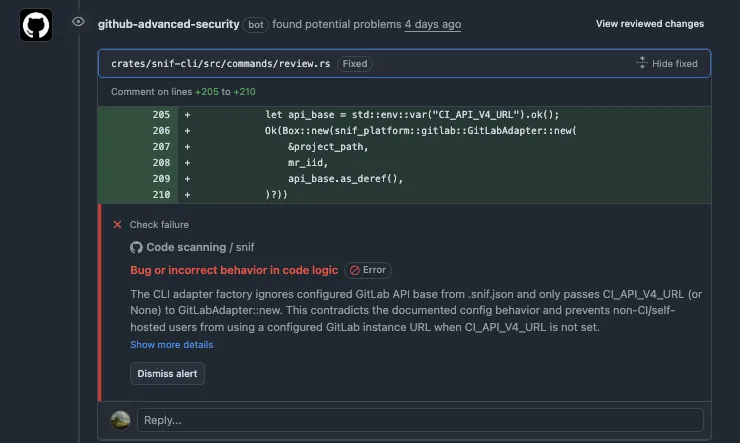This screenshot has height=443, width=740.
Task: Click code line 'mr_iid,'
Action: coord(308,163)
